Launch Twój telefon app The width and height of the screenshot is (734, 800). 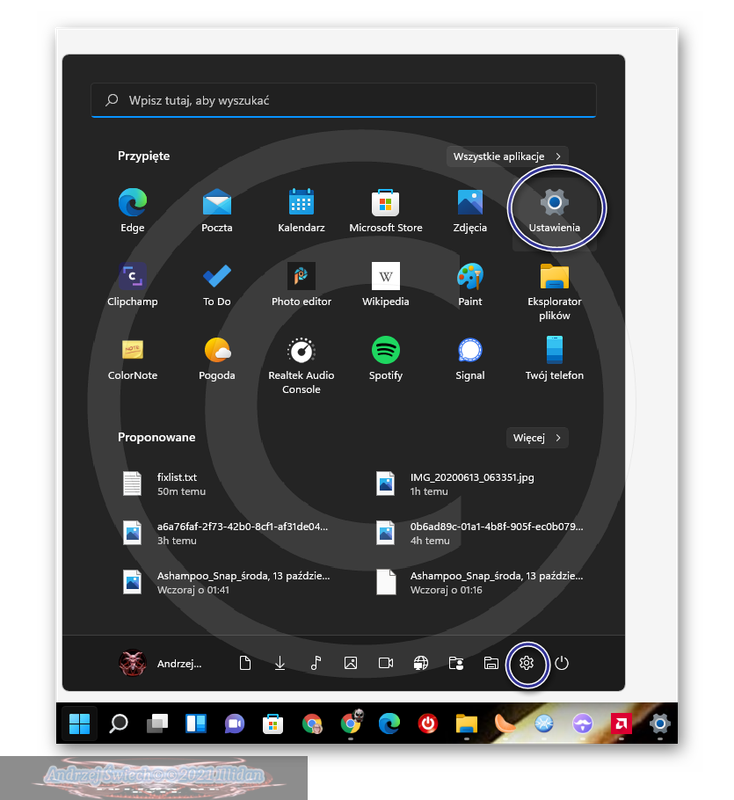[554, 358]
